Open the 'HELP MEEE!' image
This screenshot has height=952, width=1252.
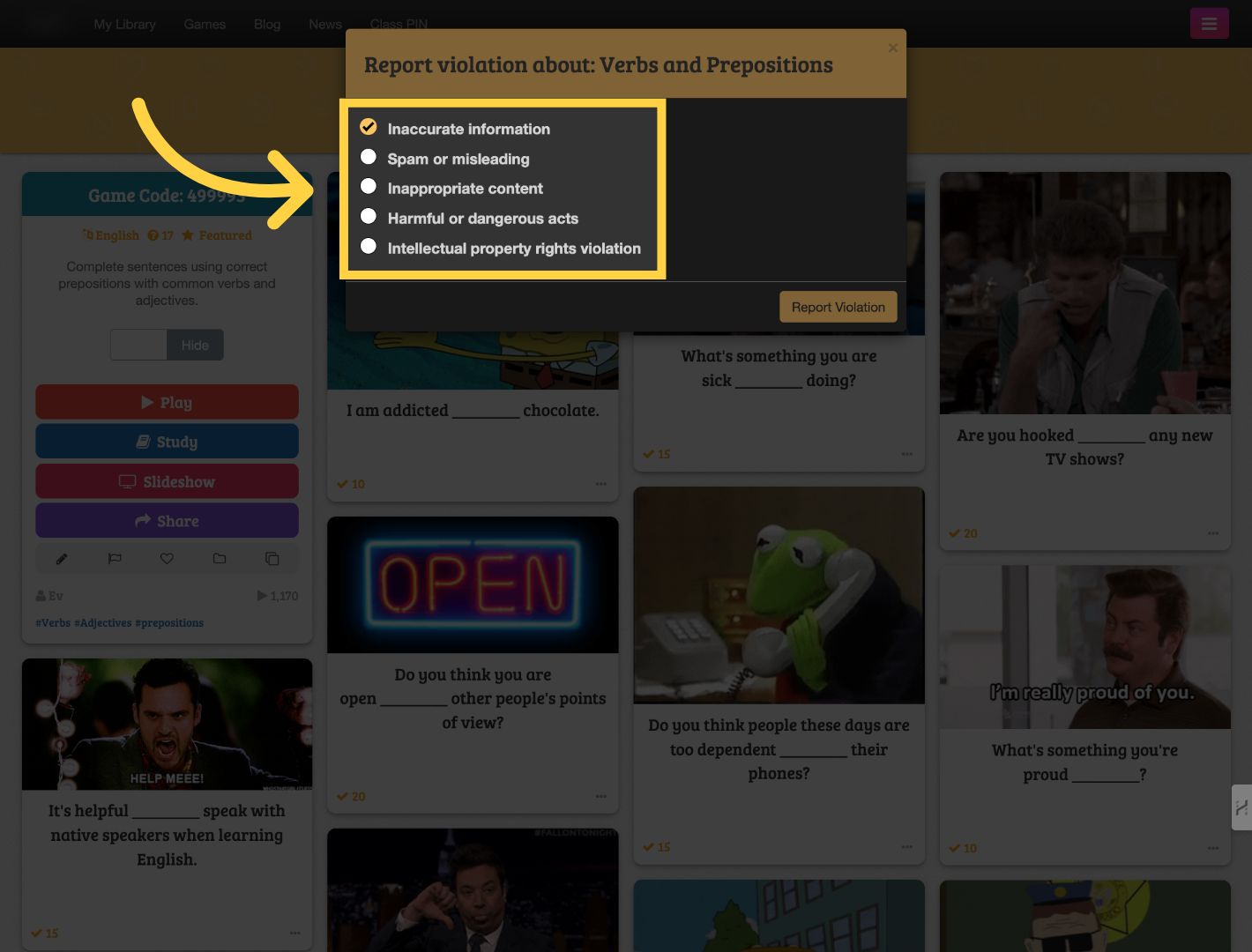point(167,725)
